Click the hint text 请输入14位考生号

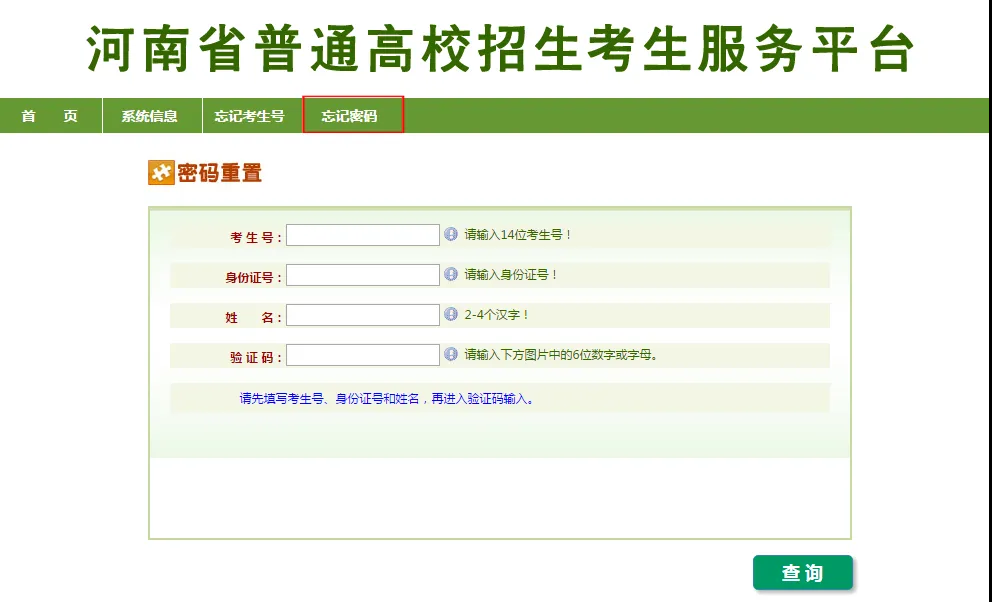click(x=518, y=235)
